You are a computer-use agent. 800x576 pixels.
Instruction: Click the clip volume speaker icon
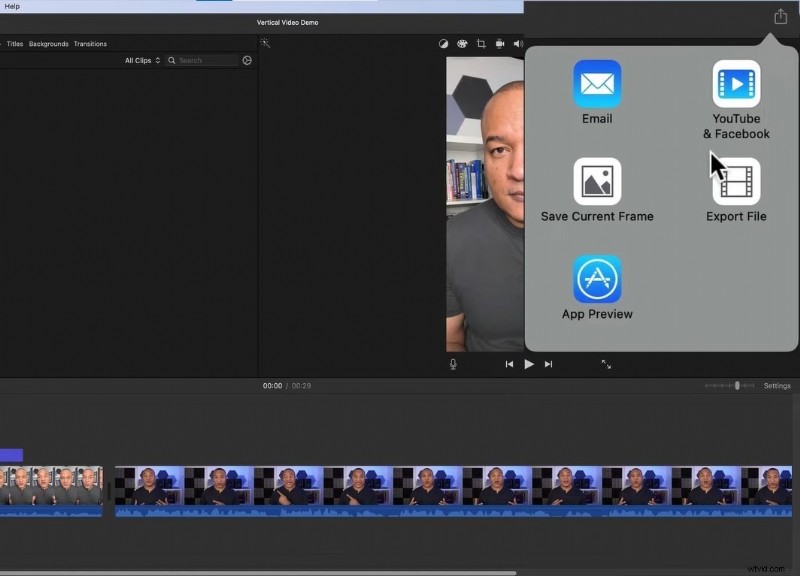pos(517,44)
